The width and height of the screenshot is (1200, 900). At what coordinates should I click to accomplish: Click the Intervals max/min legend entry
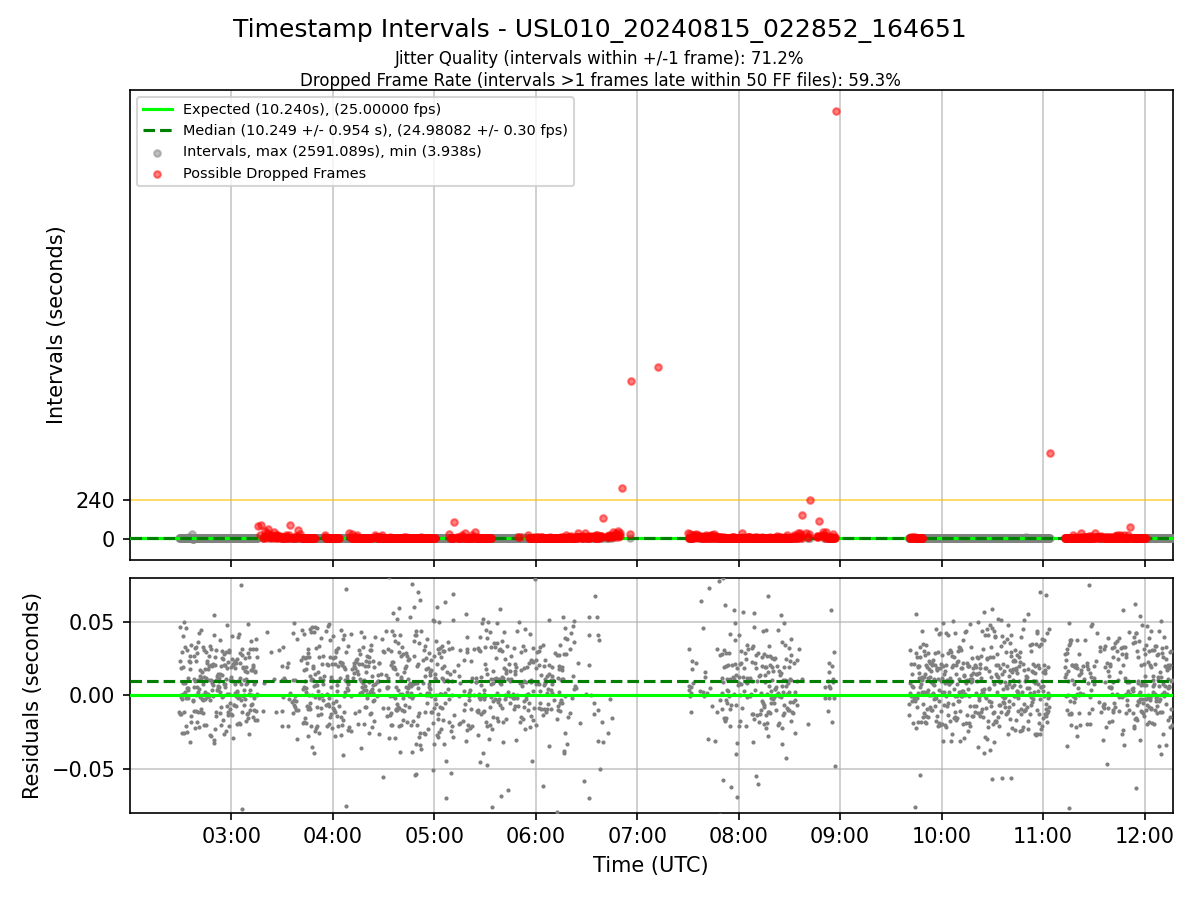click(x=332, y=151)
